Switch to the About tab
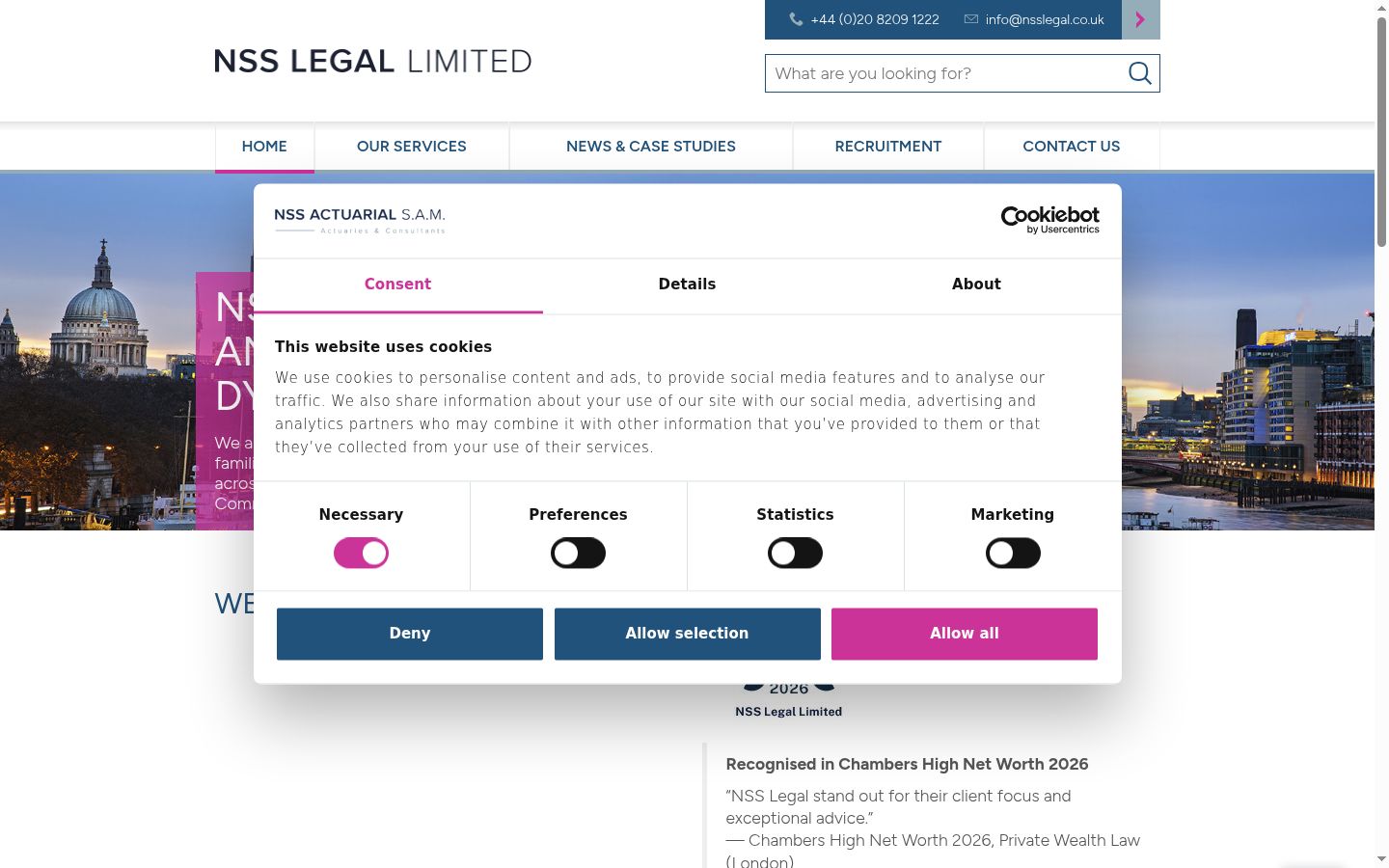The image size is (1389, 868). click(976, 285)
